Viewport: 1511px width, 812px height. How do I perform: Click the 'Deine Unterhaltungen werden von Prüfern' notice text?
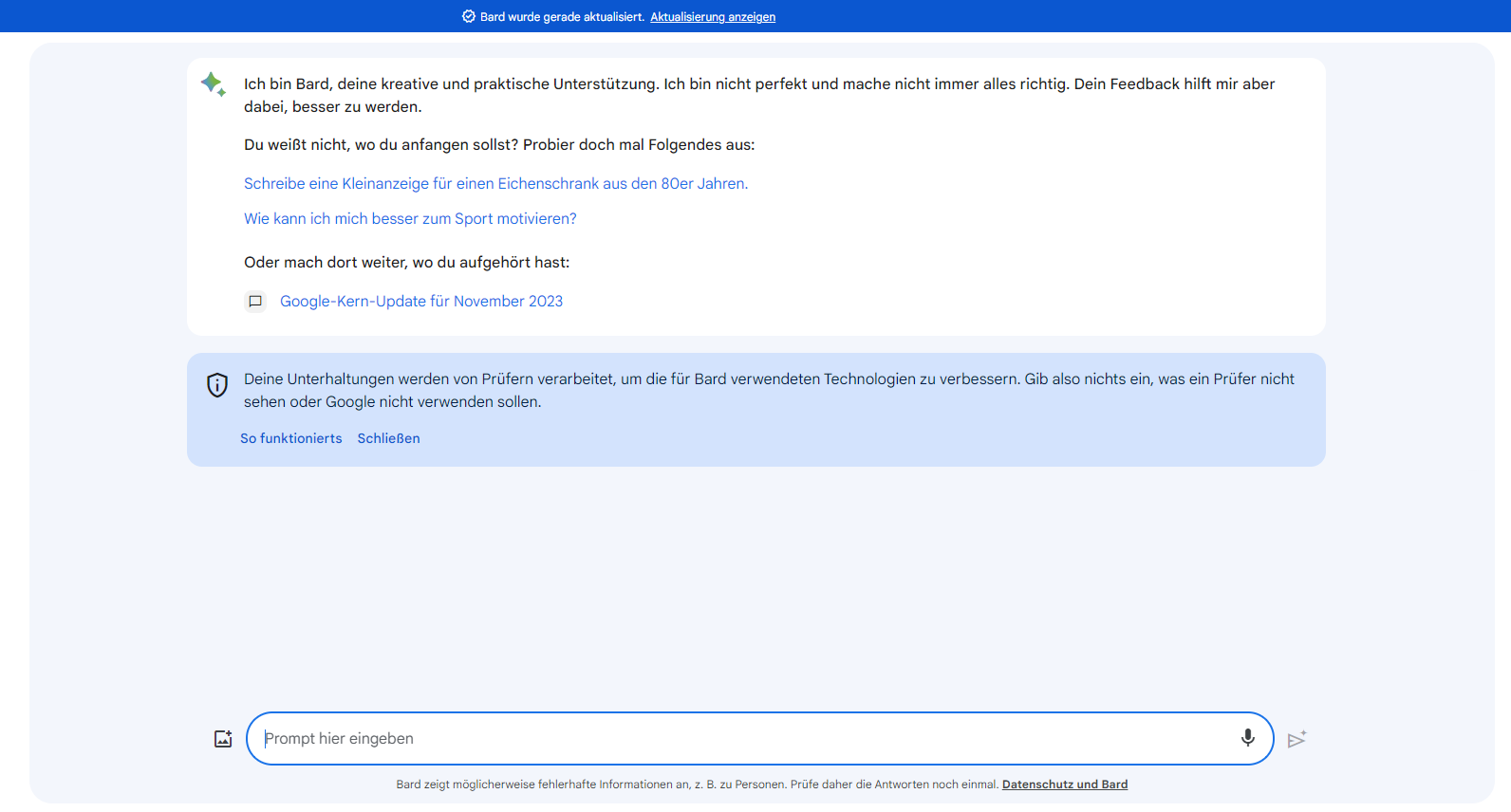click(769, 391)
